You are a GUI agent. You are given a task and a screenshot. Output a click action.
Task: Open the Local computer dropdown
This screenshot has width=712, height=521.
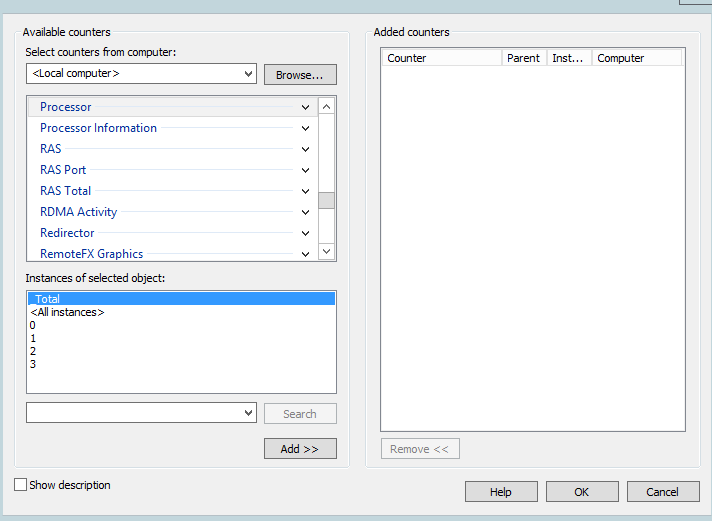click(141, 74)
